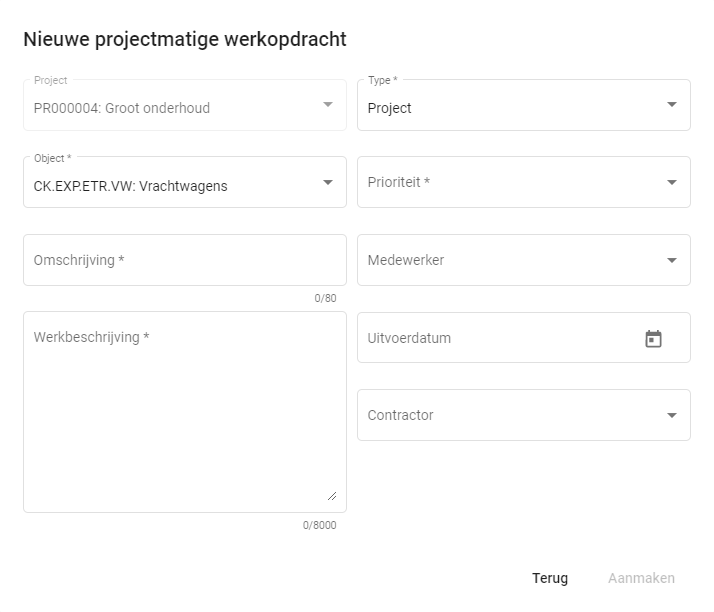This screenshot has height=612, width=714.
Task: Click the 'Nieuwe projectmatige werkopdracht' heading
Action: coord(185,39)
